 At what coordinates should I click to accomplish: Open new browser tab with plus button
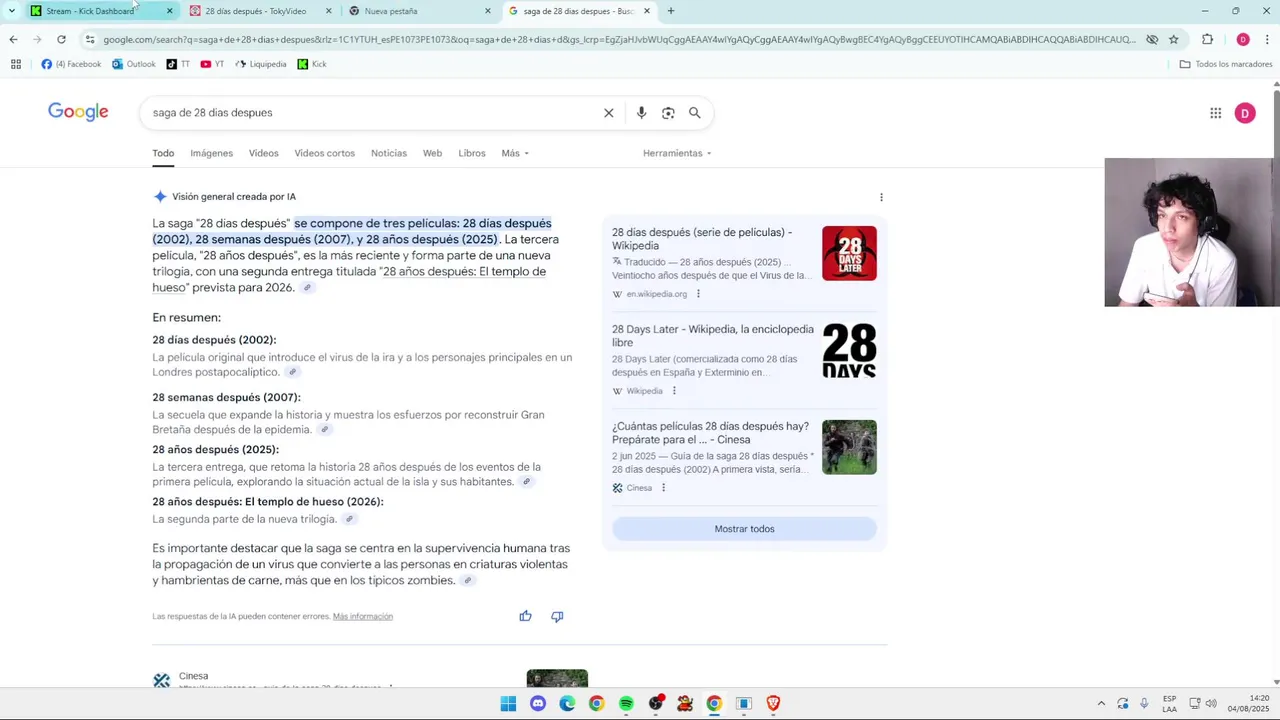pos(671,11)
